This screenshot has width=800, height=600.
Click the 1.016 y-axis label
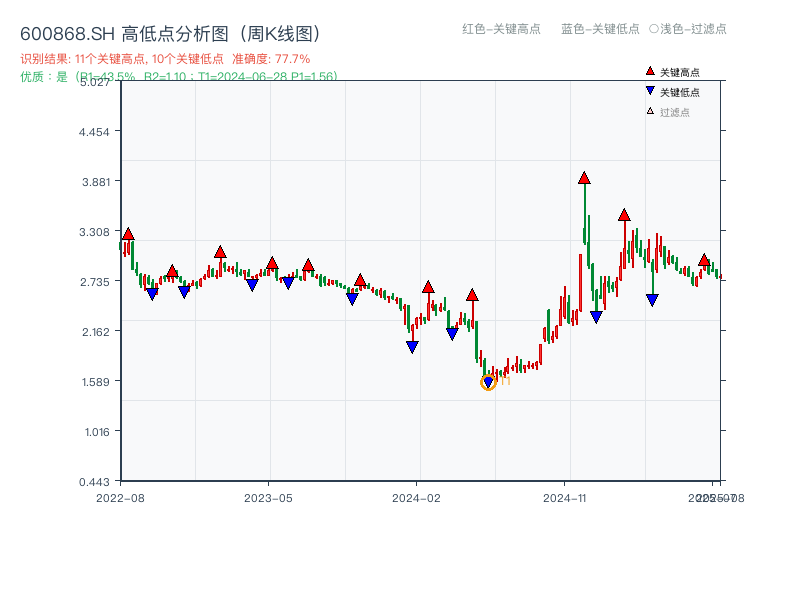click(97, 432)
